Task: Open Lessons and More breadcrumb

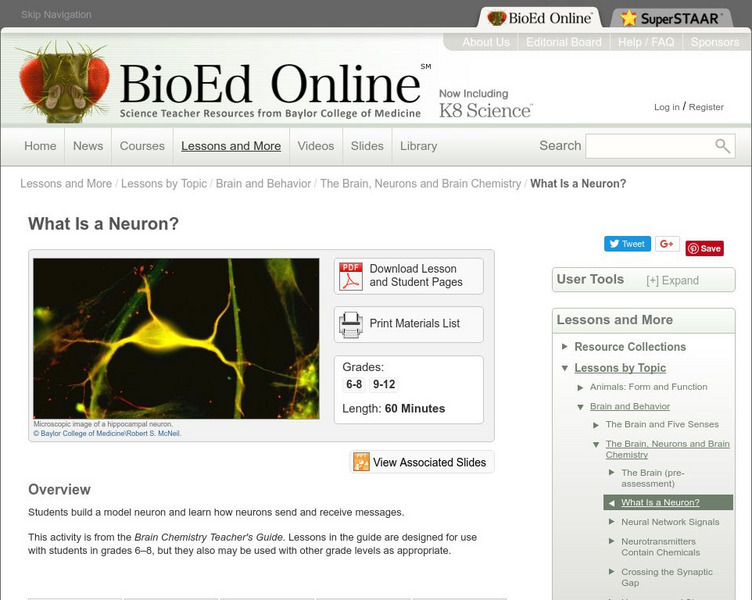Action: point(66,184)
